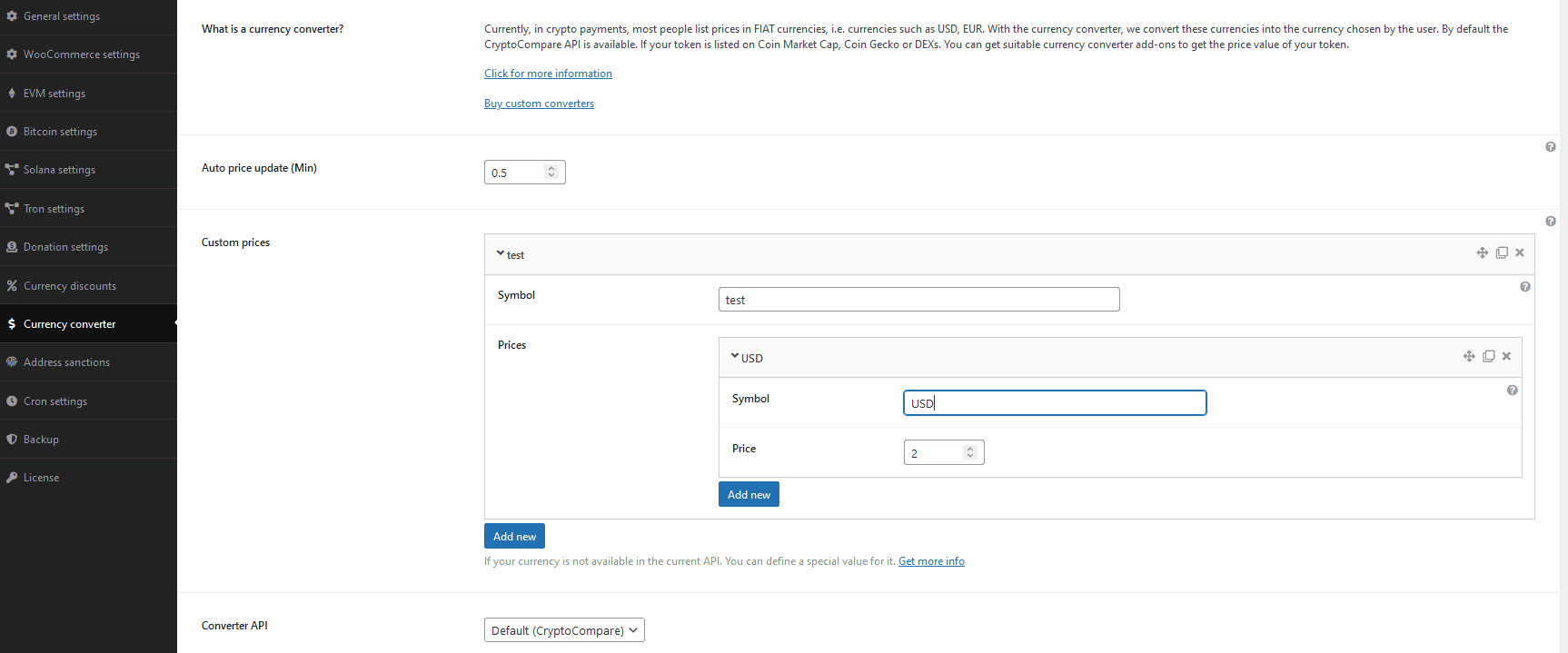Duplicate the USD price entry
Viewport: 1568px width, 653px height.
click(x=1489, y=356)
